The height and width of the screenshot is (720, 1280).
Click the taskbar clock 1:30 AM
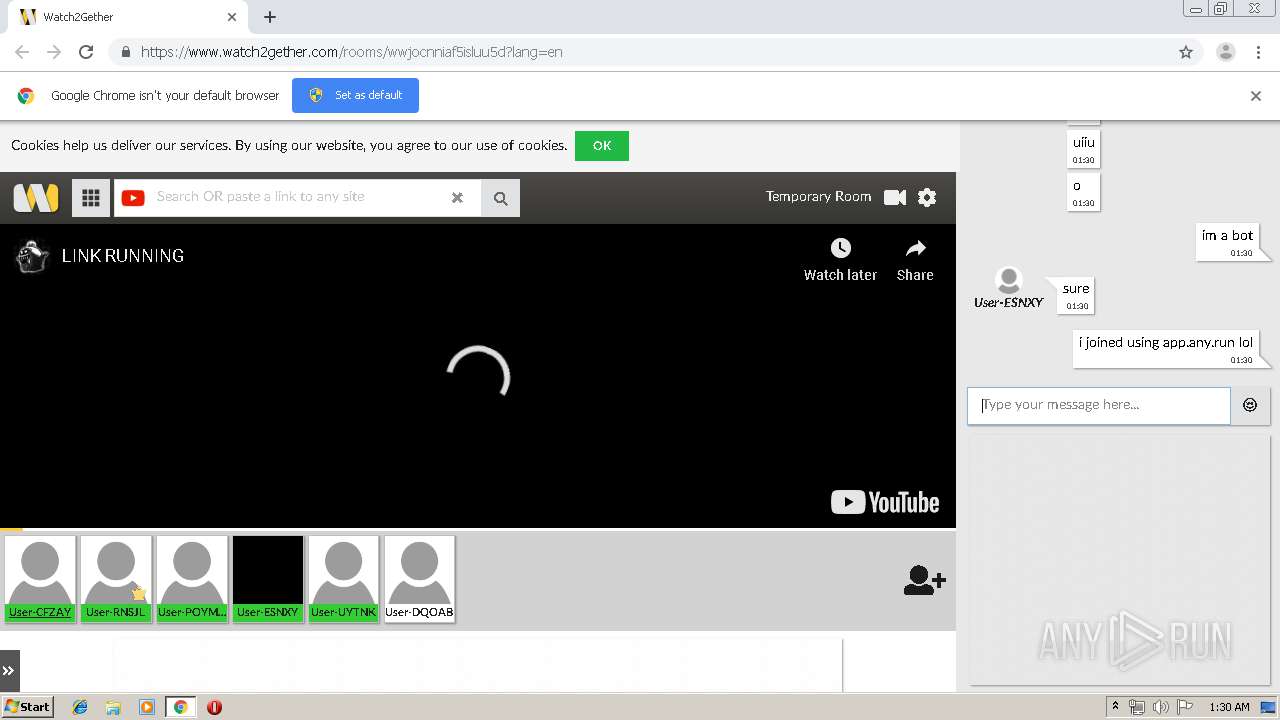pyautogui.click(x=1229, y=707)
